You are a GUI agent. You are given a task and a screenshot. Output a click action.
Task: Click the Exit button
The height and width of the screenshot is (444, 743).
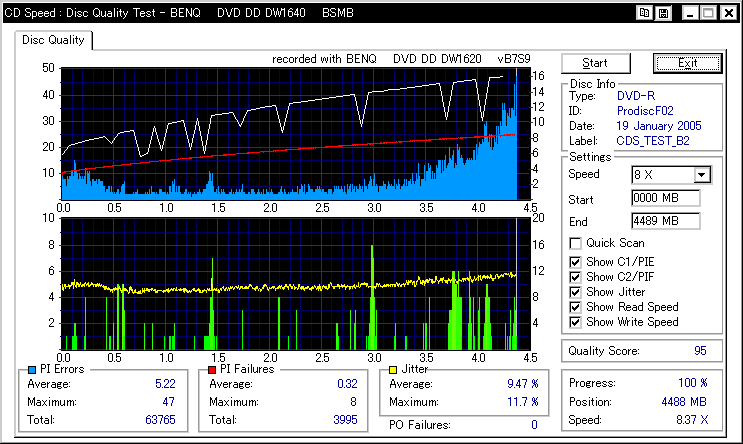(x=688, y=63)
